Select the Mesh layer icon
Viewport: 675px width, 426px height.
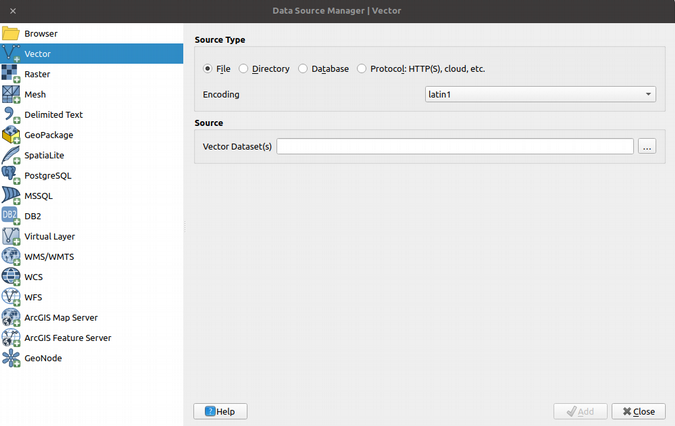[x=11, y=94]
